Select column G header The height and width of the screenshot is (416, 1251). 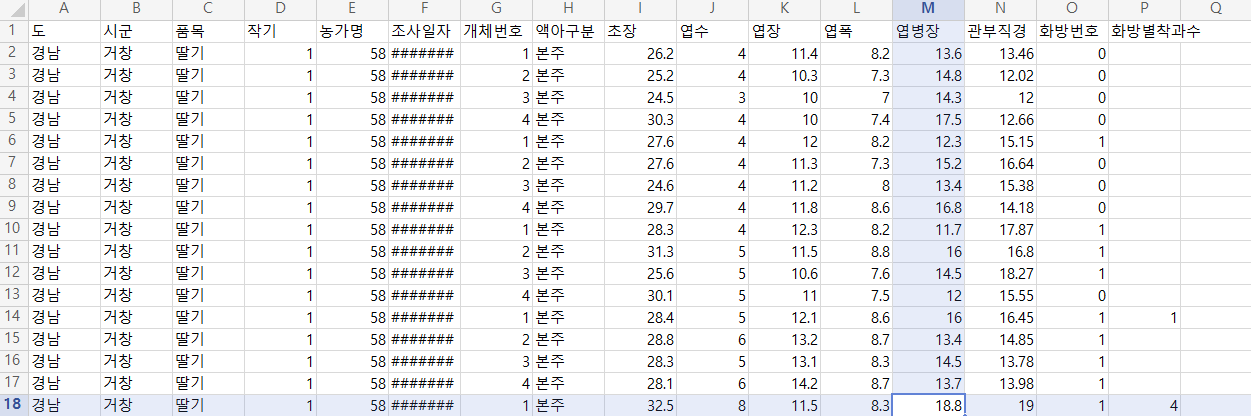(496, 9)
